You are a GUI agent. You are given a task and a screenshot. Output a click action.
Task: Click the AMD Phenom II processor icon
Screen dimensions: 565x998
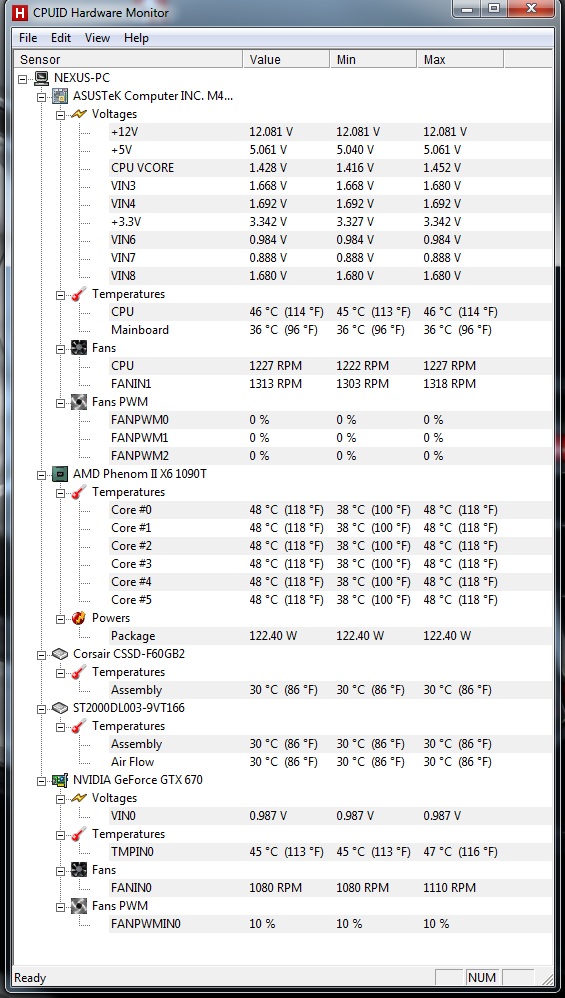pyautogui.click(x=60, y=474)
